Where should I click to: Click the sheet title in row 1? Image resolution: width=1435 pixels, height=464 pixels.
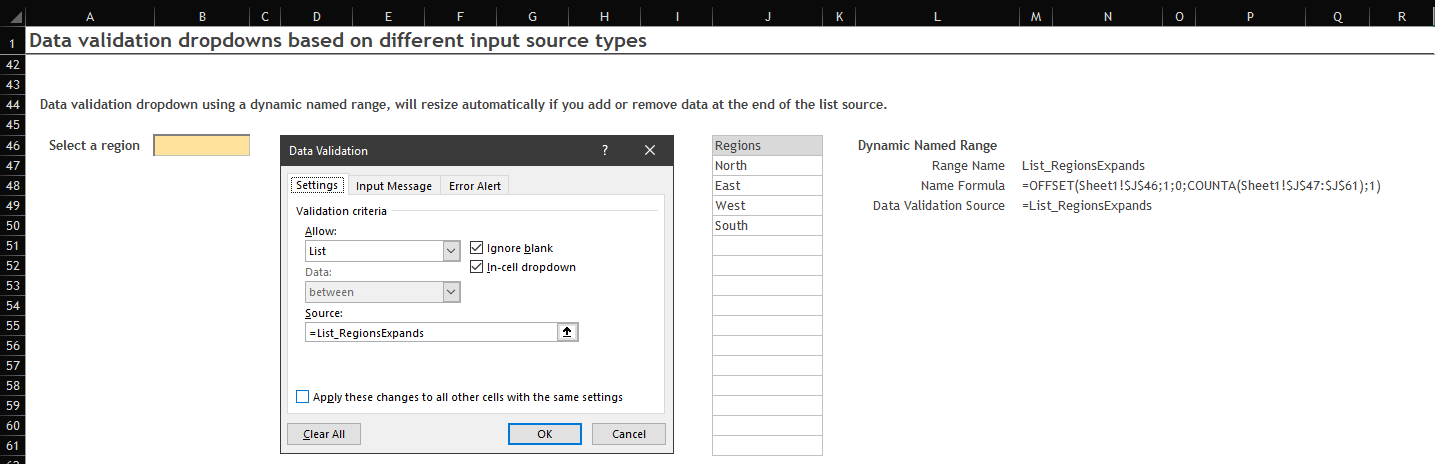click(x=338, y=41)
